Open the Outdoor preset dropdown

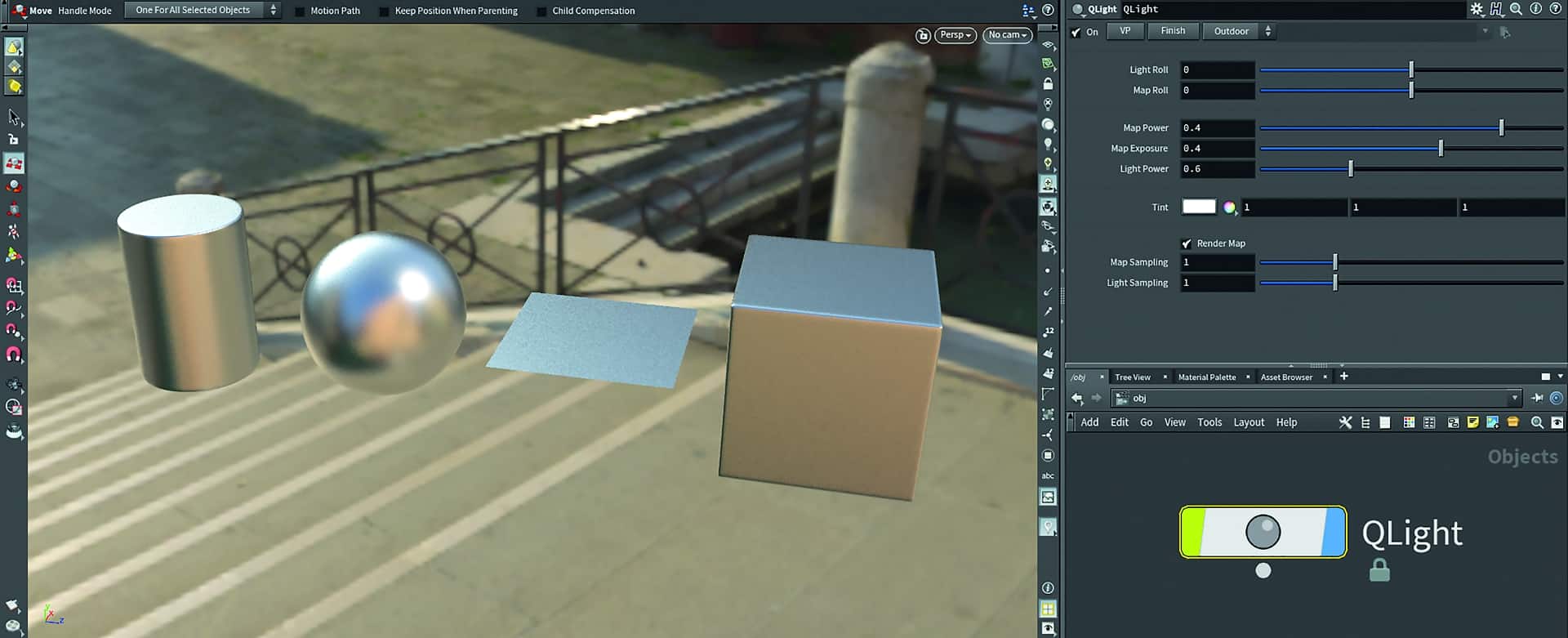click(x=1238, y=31)
